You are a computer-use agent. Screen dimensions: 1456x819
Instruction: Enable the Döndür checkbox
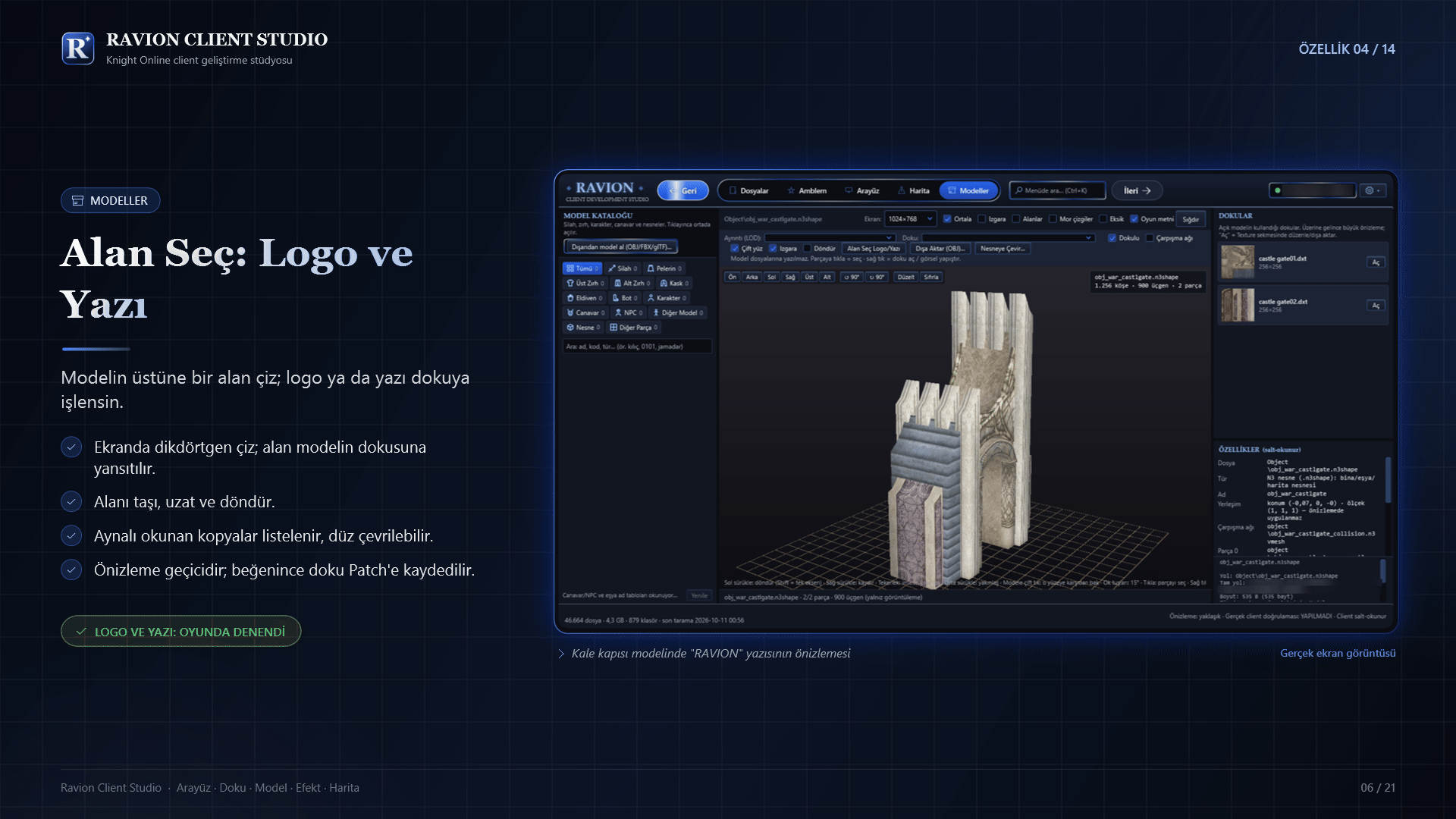click(x=808, y=249)
